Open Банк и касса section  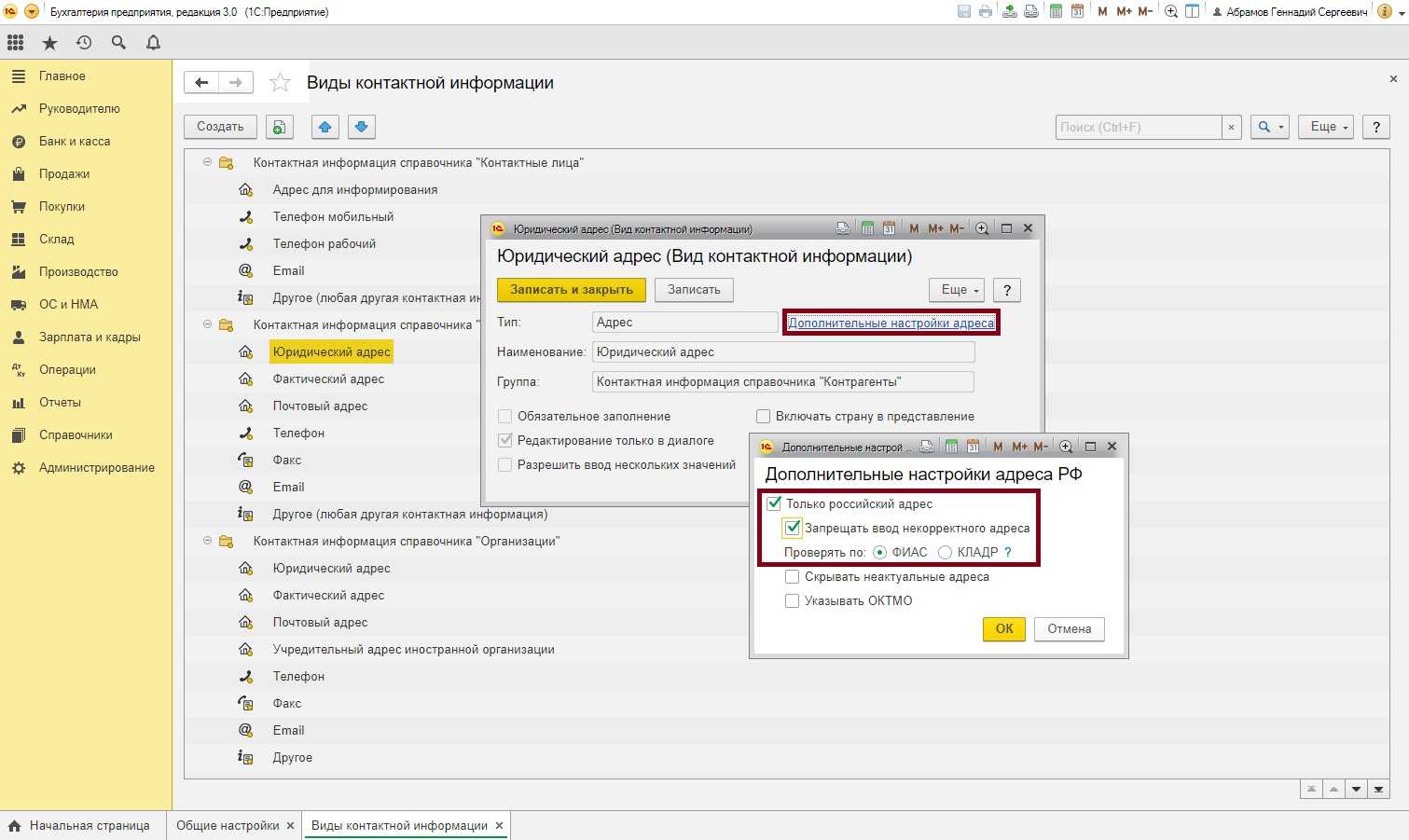tap(75, 141)
